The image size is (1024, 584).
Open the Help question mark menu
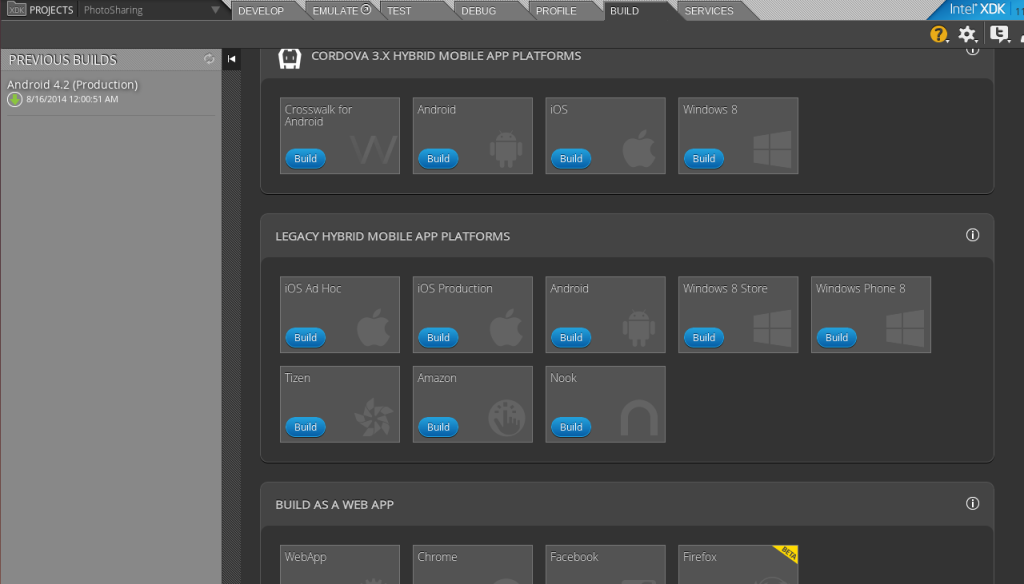(x=938, y=34)
